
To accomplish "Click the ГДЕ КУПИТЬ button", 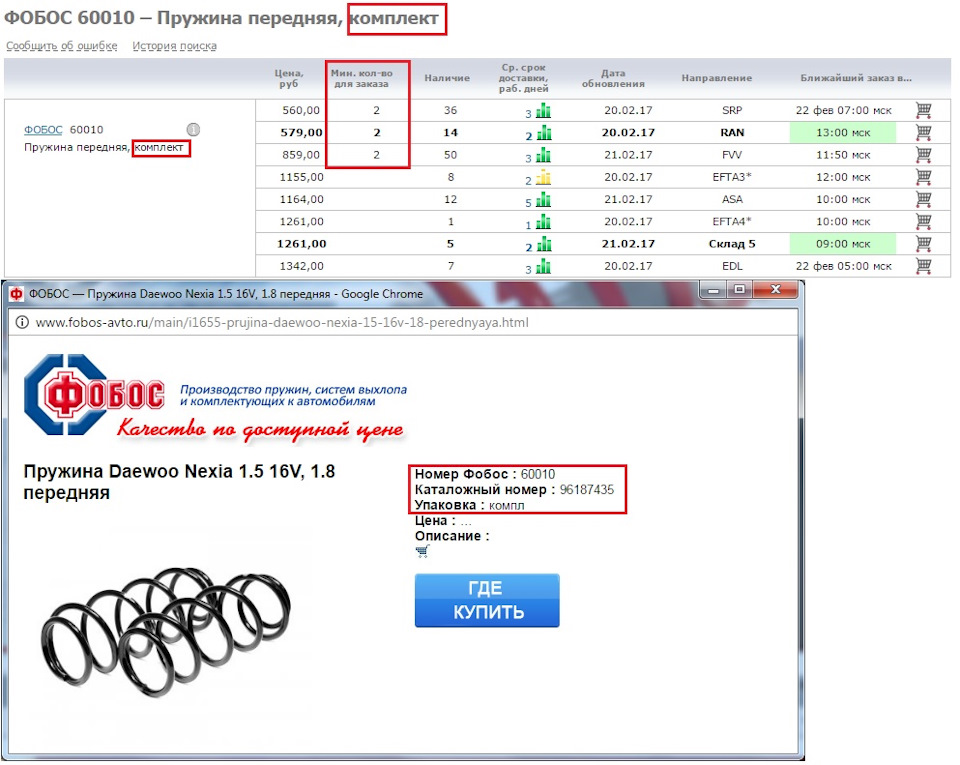I will 487,600.
